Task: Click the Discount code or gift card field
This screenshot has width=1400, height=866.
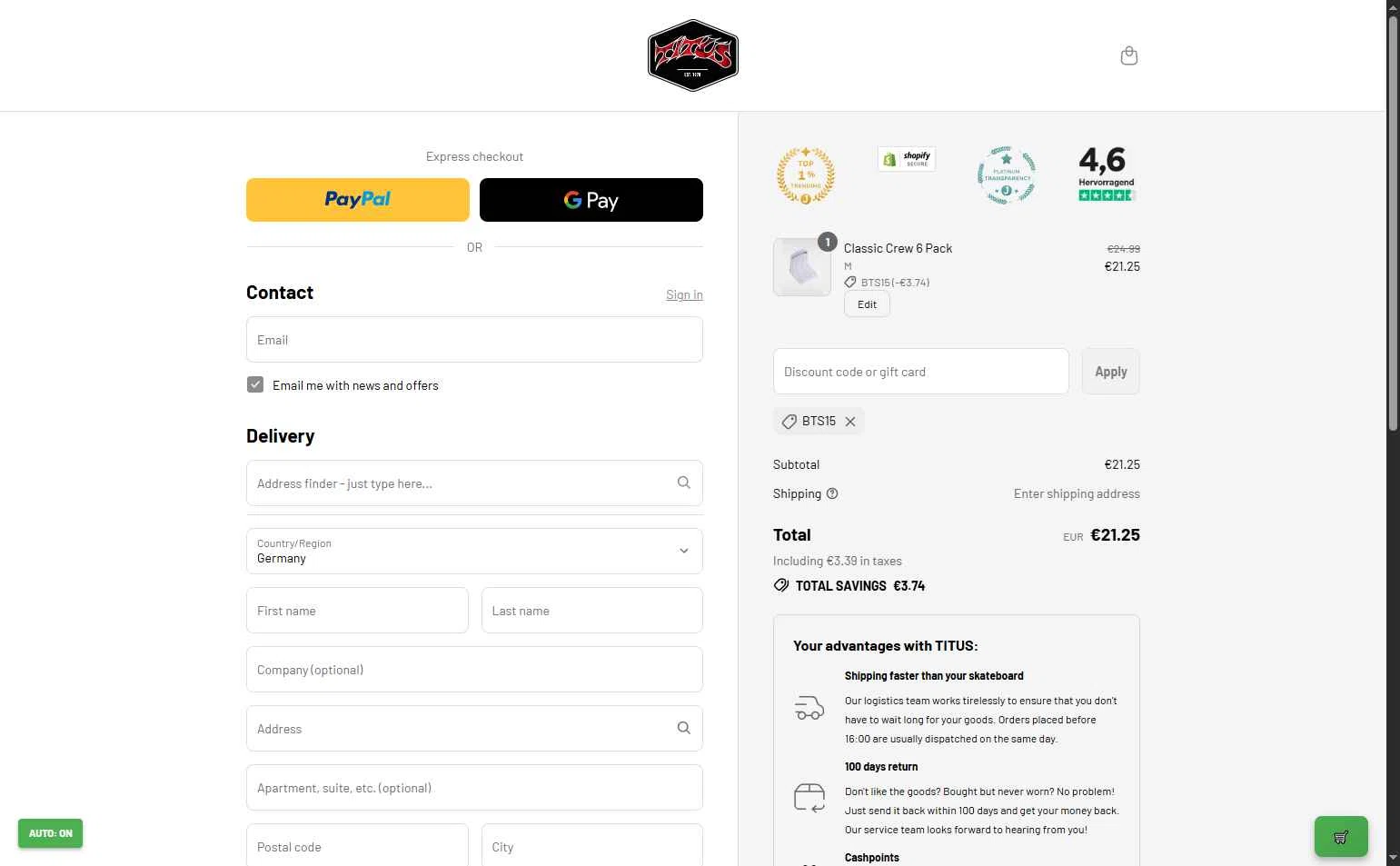Action: coord(920,372)
